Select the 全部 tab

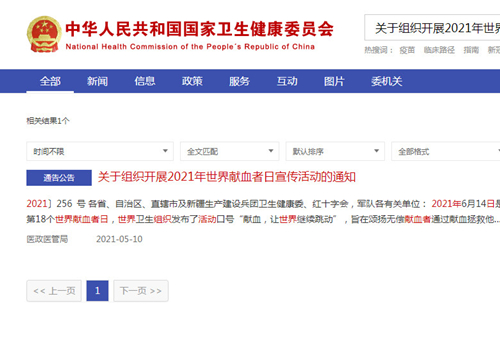coord(50,81)
